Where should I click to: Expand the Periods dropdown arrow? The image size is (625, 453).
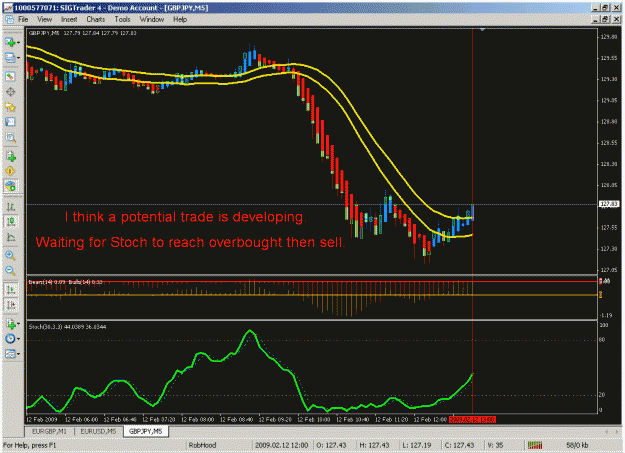tap(18, 339)
